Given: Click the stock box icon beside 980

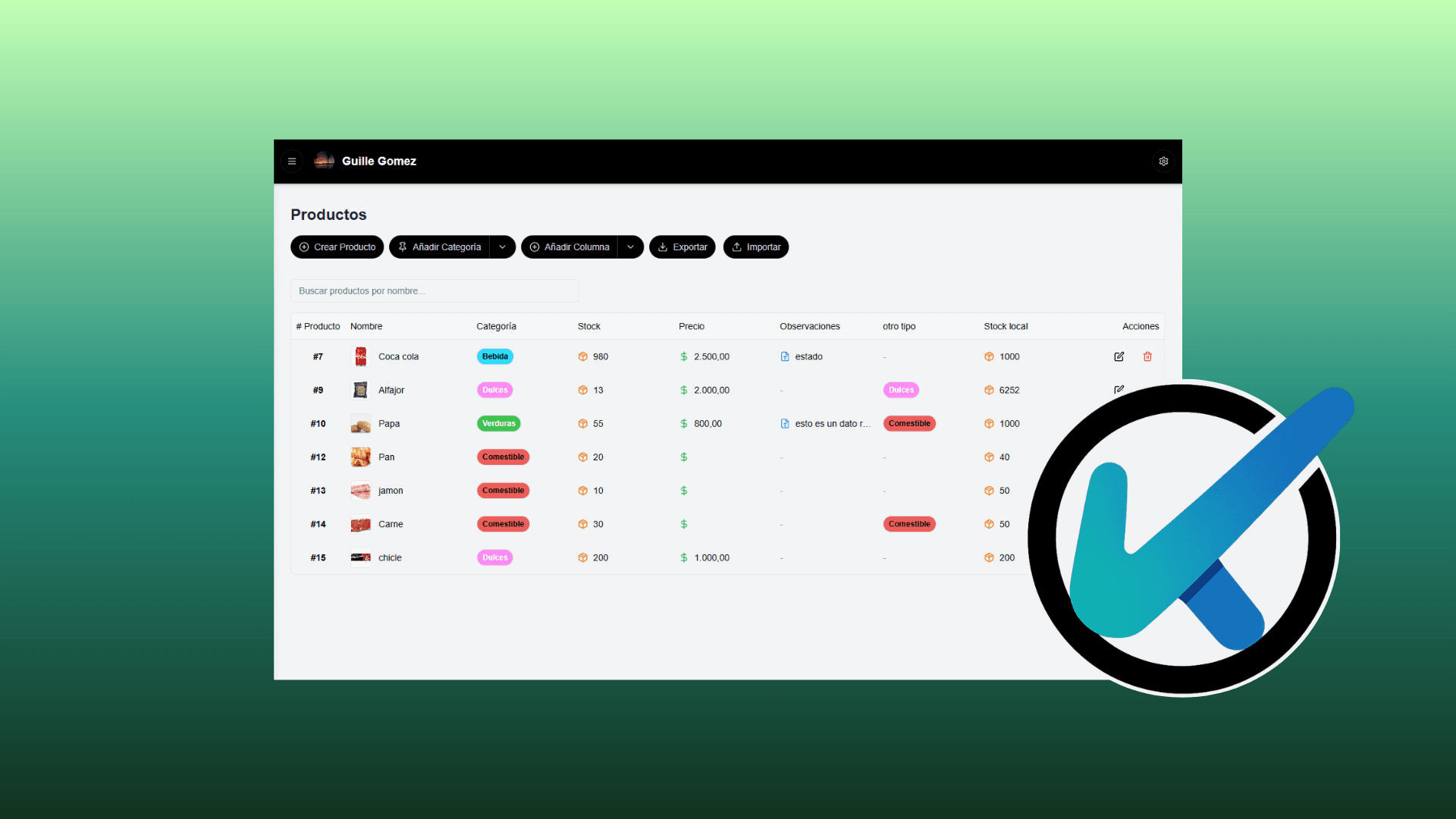Looking at the screenshot, I should click(582, 356).
